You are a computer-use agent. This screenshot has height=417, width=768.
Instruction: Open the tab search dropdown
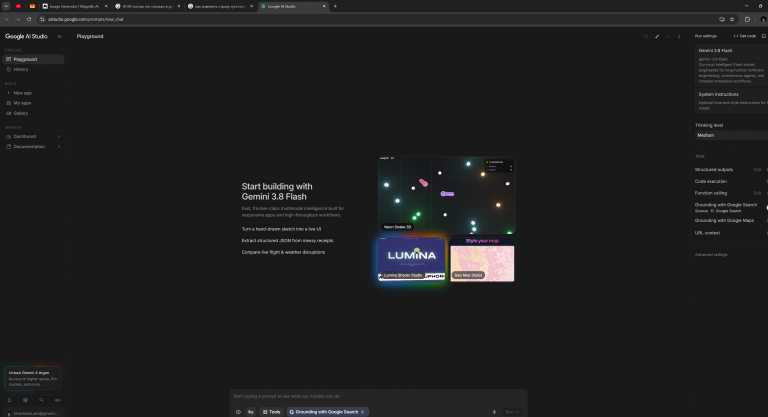pyautogui.click(x=6, y=6)
